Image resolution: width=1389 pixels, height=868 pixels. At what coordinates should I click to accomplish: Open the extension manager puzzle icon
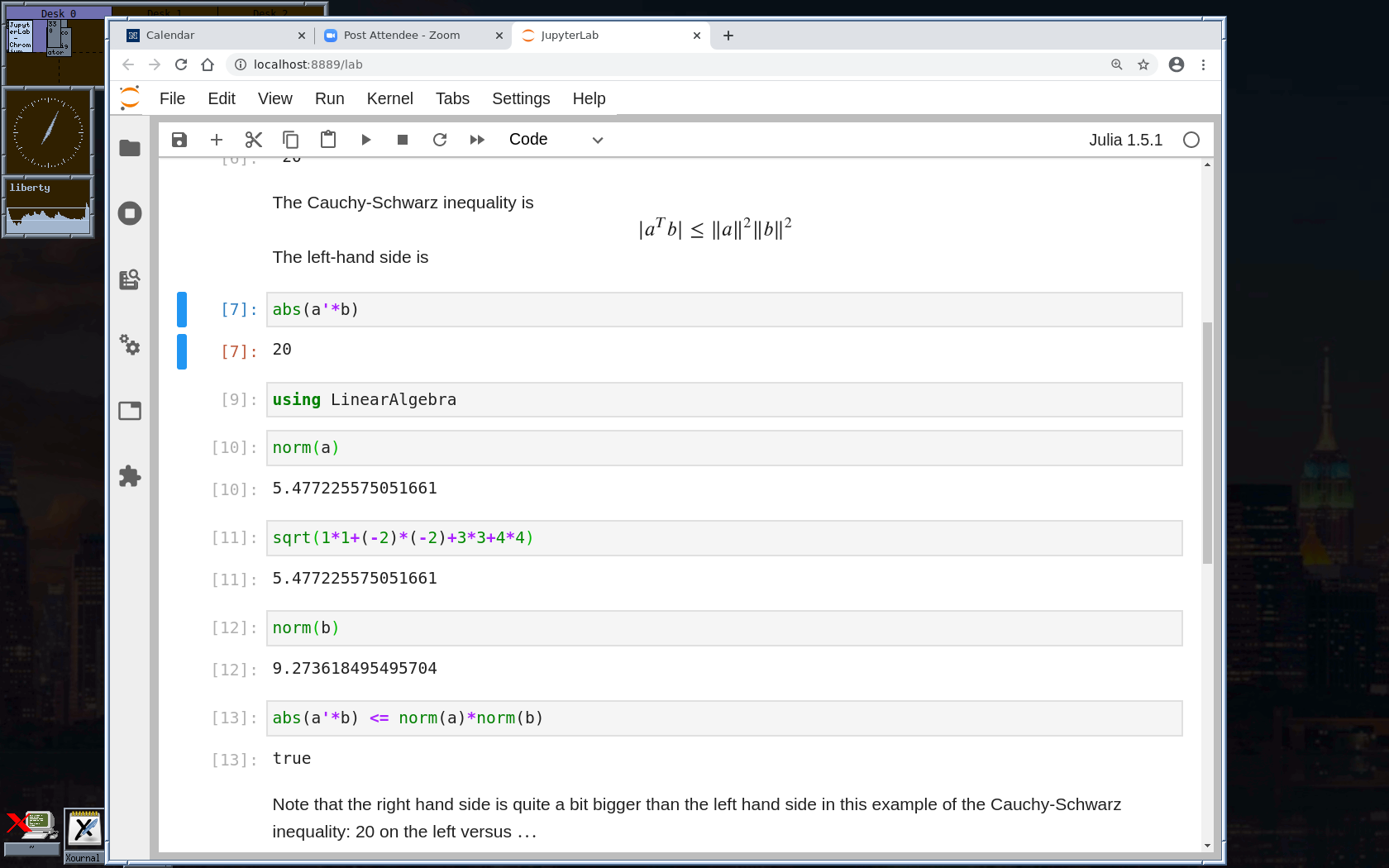click(x=130, y=476)
